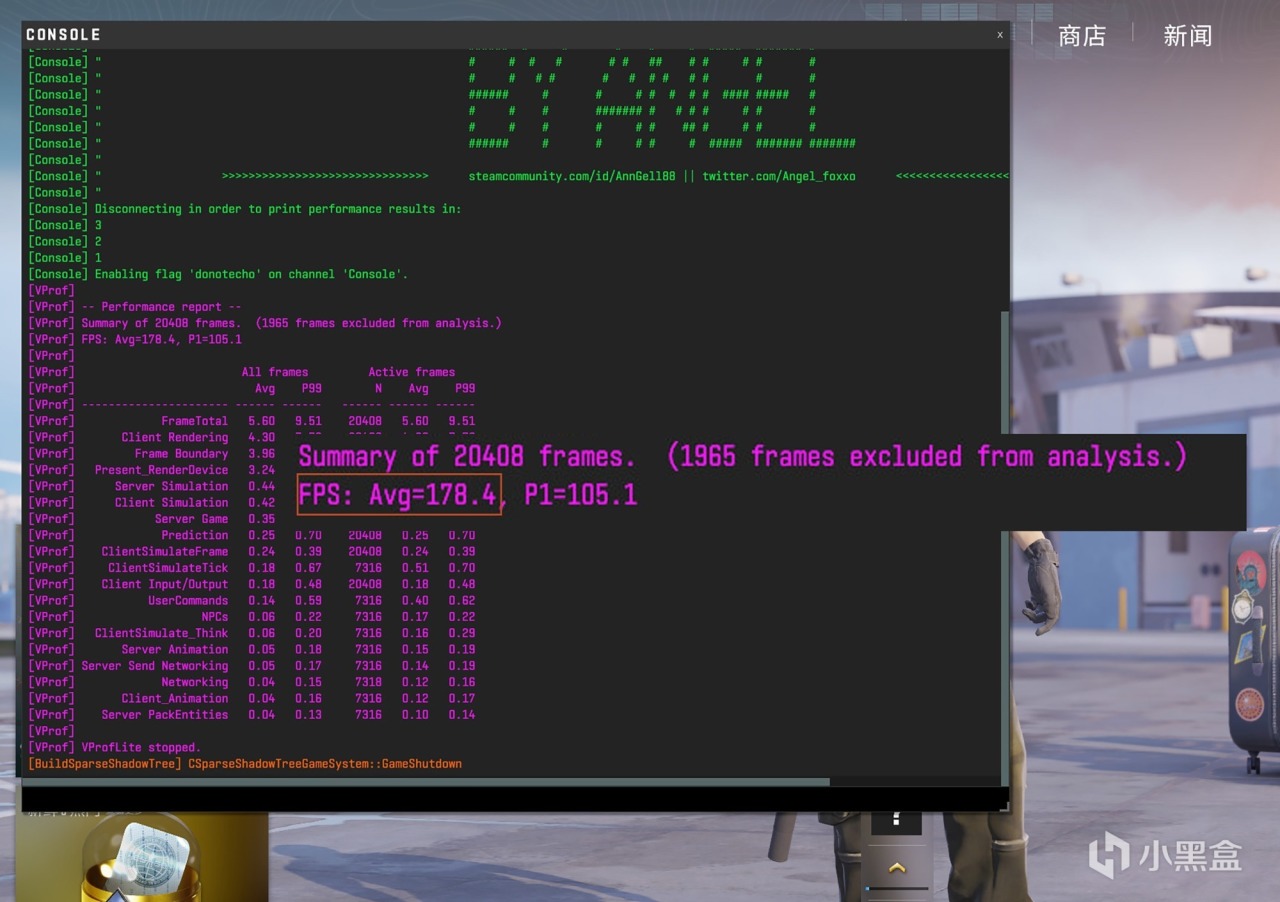The height and width of the screenshot is (902, 1280).
Task: Select the 'Server Send Networking' row label
Action: [155, 666]
